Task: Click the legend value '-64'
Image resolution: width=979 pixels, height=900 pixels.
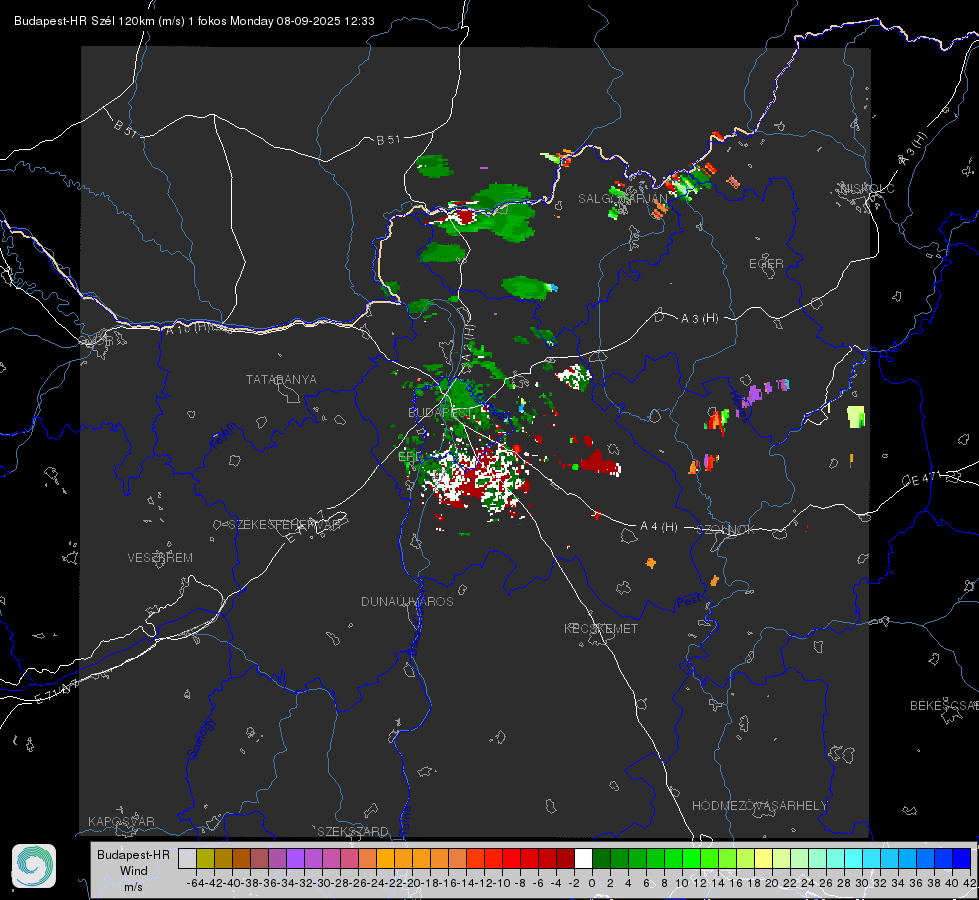Action: coord(196,883)
